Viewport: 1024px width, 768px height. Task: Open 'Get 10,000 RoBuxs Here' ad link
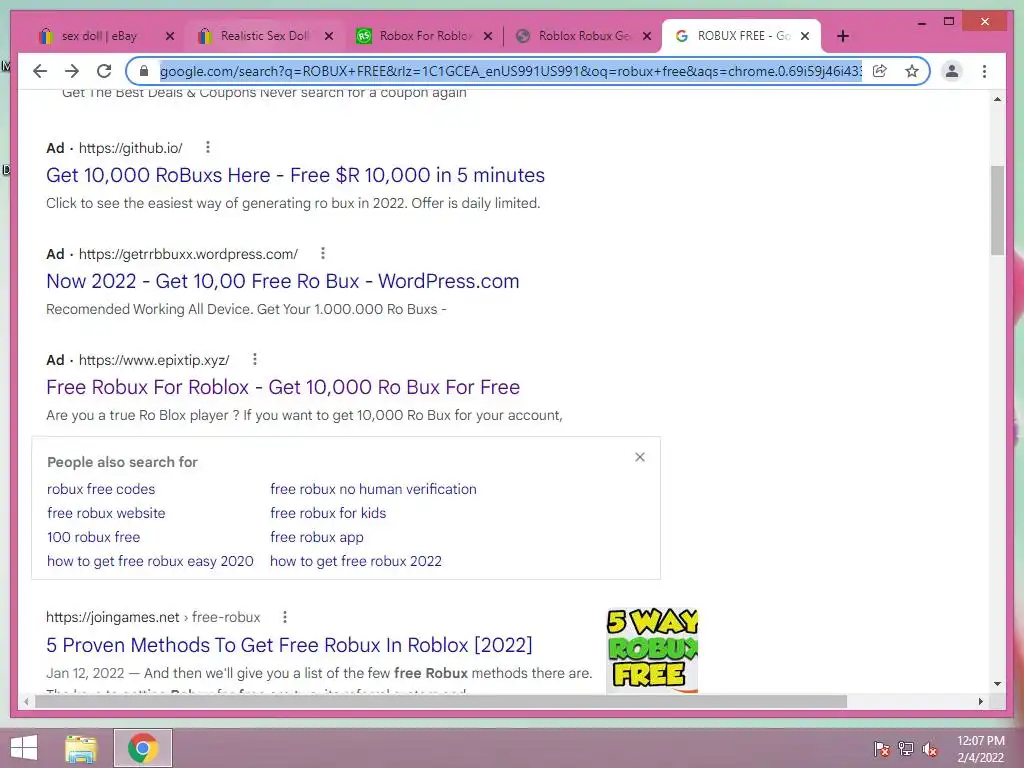coord(295,175)
